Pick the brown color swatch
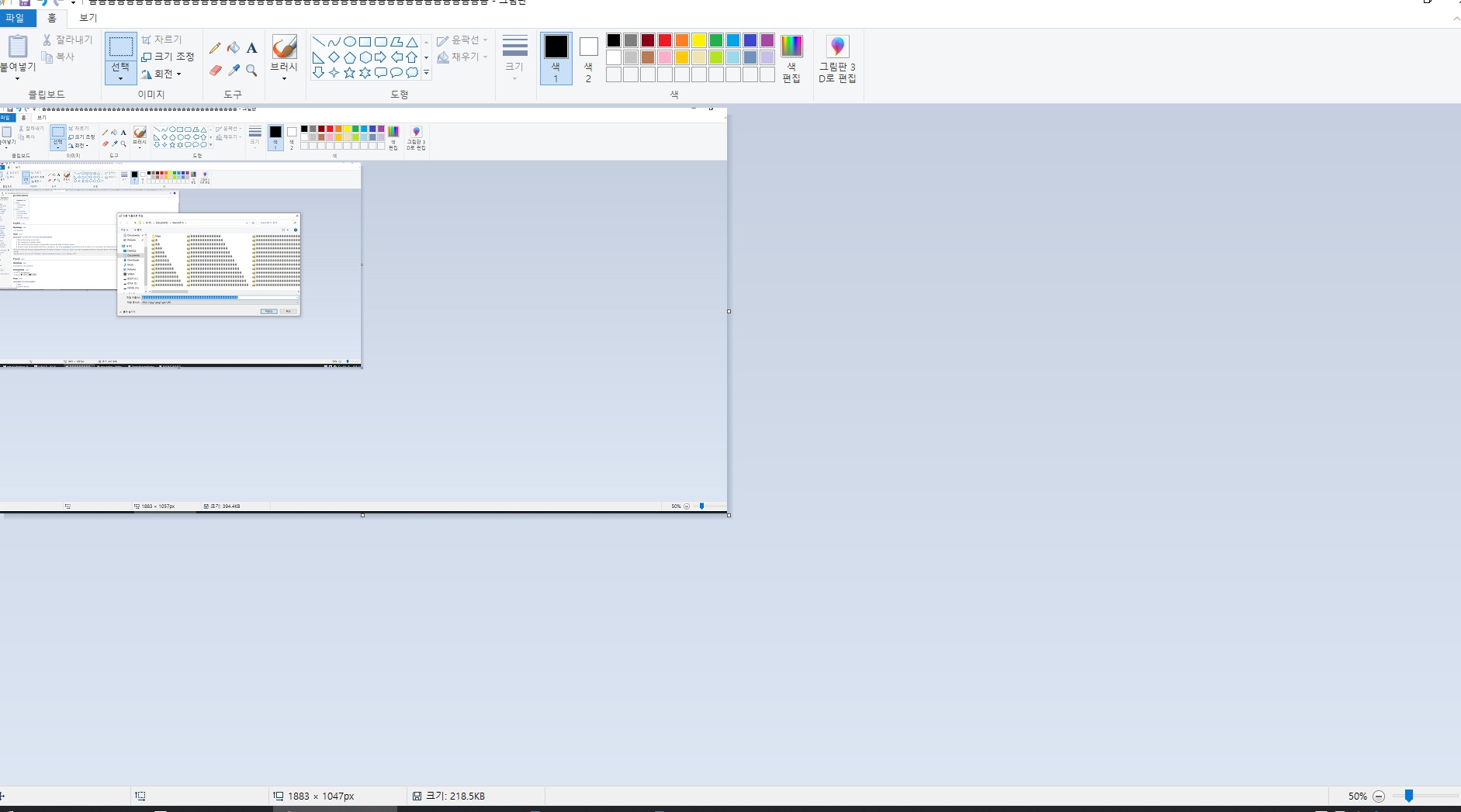The height and width of the screenshot is (812, 1461). pos(648,57)
